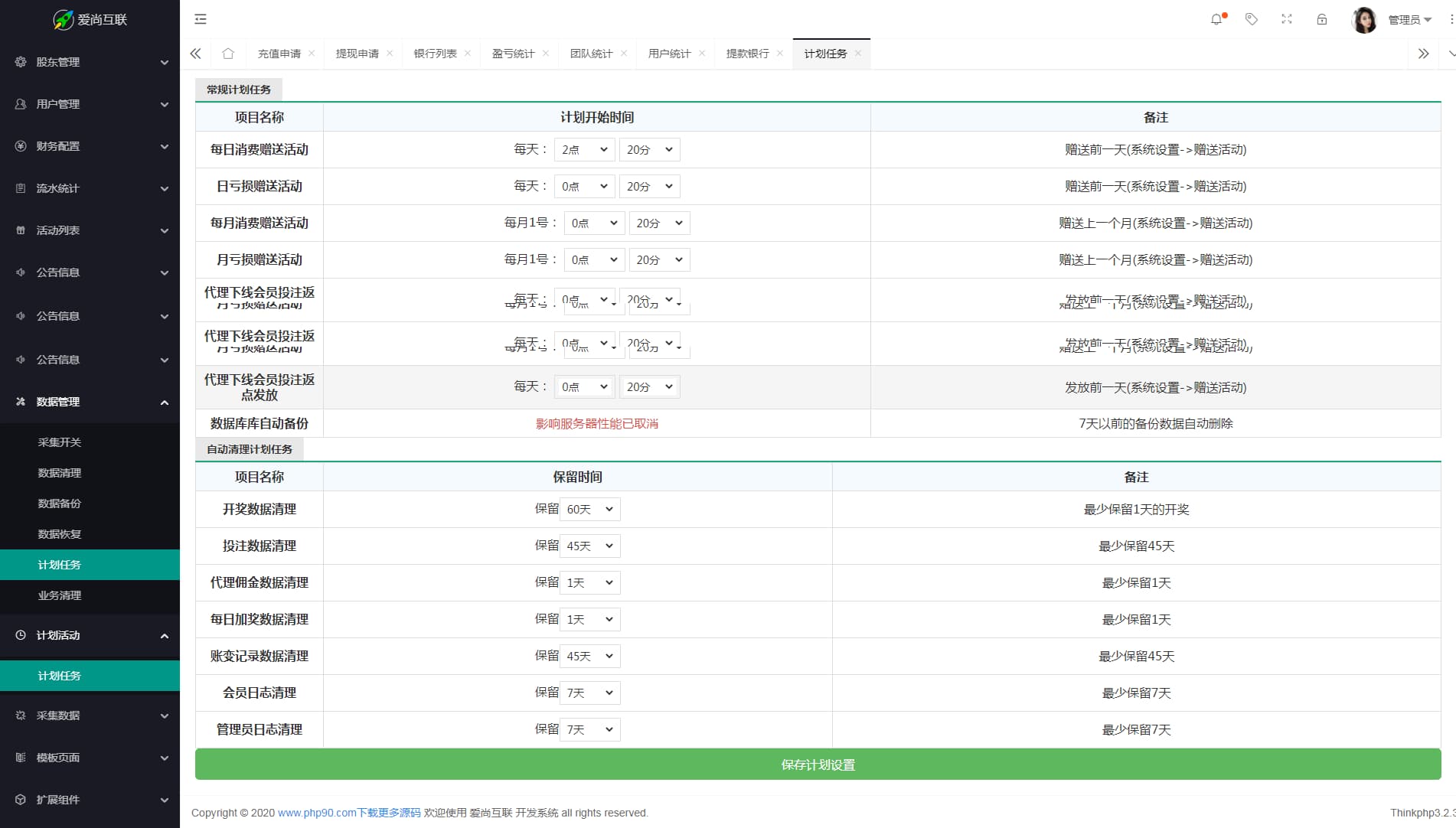Open hour dropdown for 每日消费赠送活动
The image size is (1456, 828).
(x=584, y=150)
